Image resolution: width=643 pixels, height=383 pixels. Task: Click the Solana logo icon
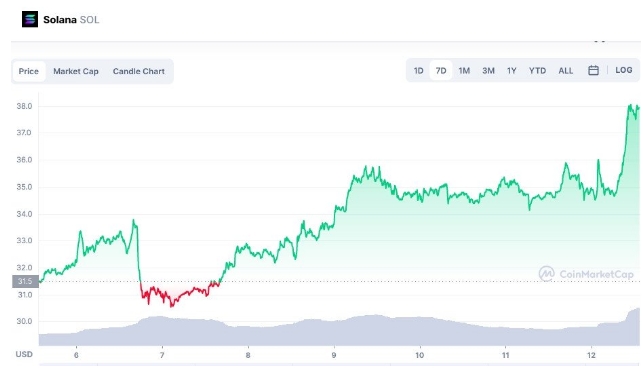[30, 19]
